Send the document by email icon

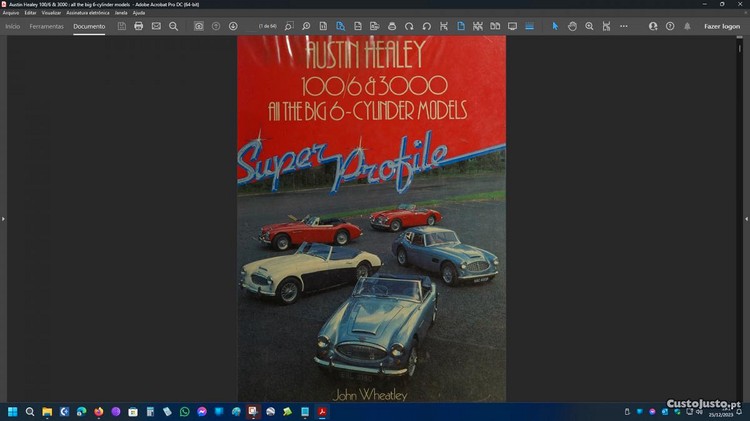pyautogui.click(x=156, y=26)
